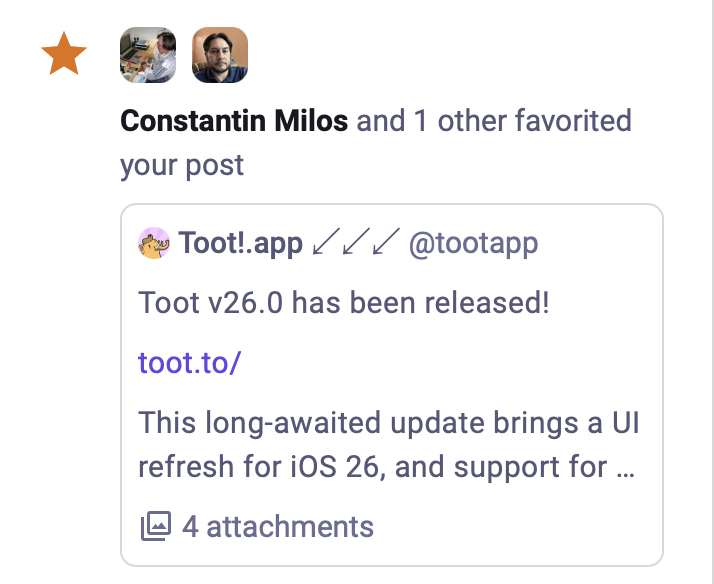Select the "your post" text

click(x=182, y=164)
